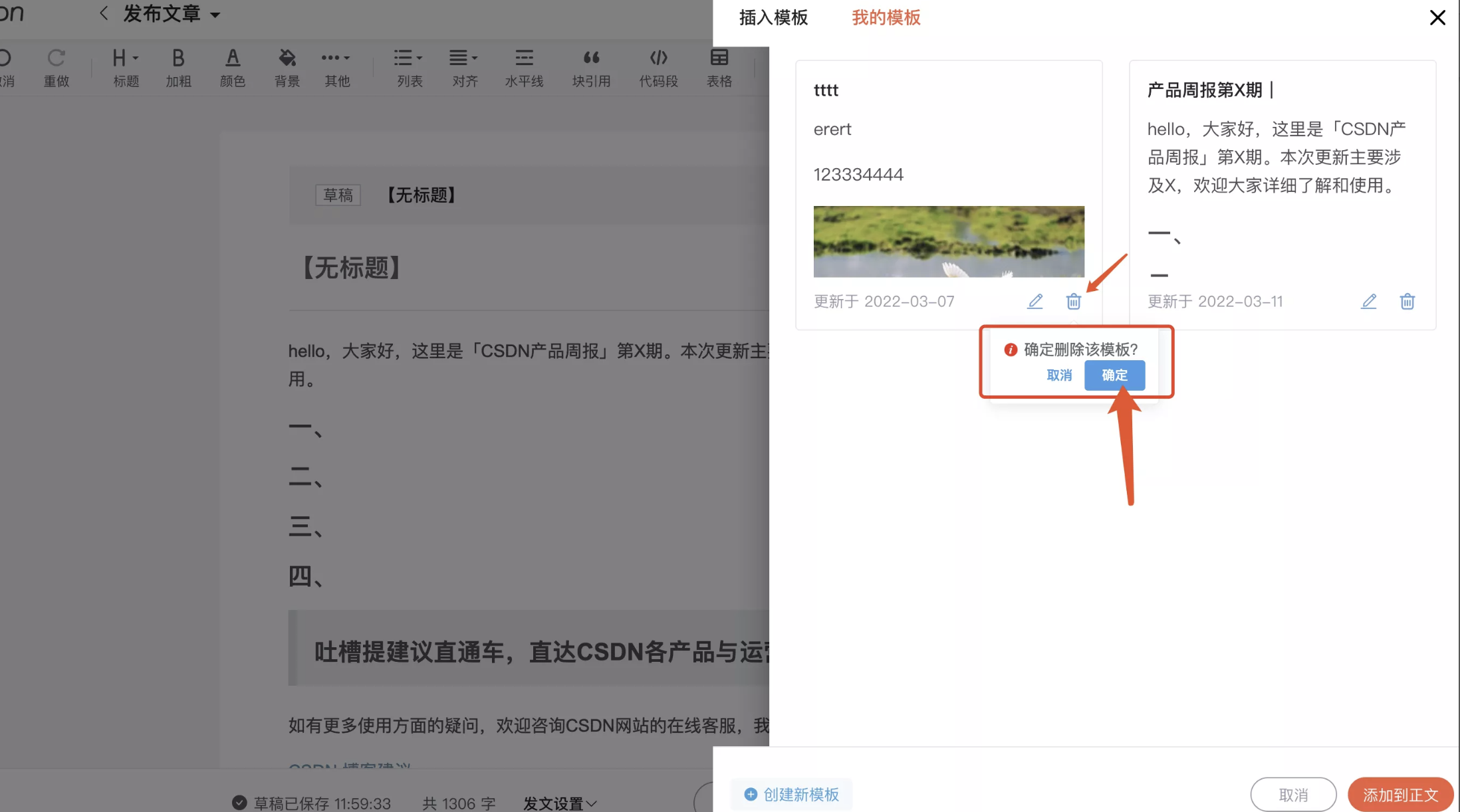Click 取消 in the delete confirmation popup
This screenshot has width=1460, height=812.
point(1059,375)
